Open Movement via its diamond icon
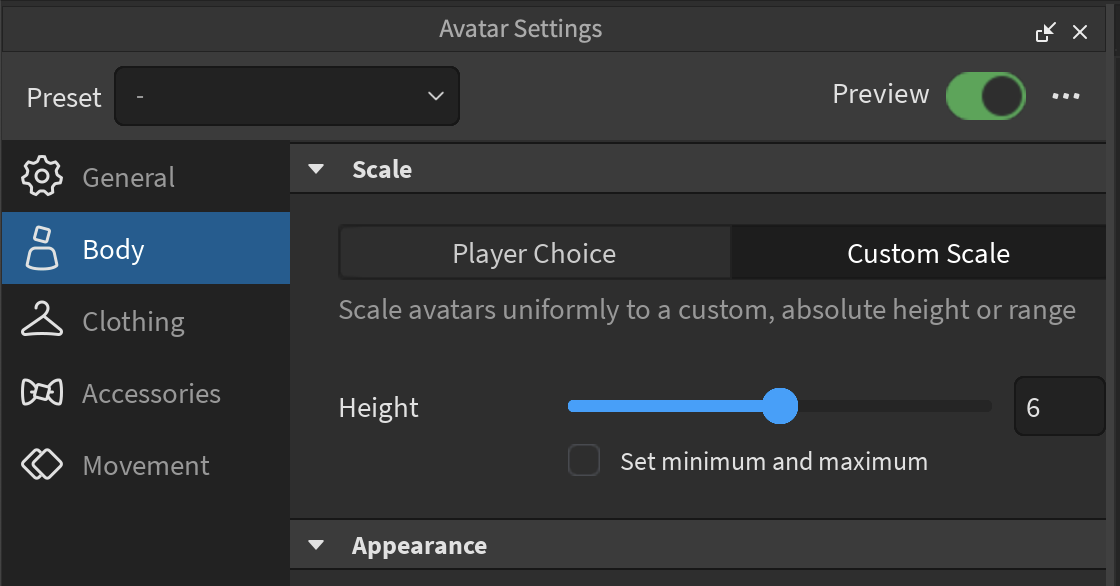This screenshot has height=586, width=1120. click(x=42, y=465)
